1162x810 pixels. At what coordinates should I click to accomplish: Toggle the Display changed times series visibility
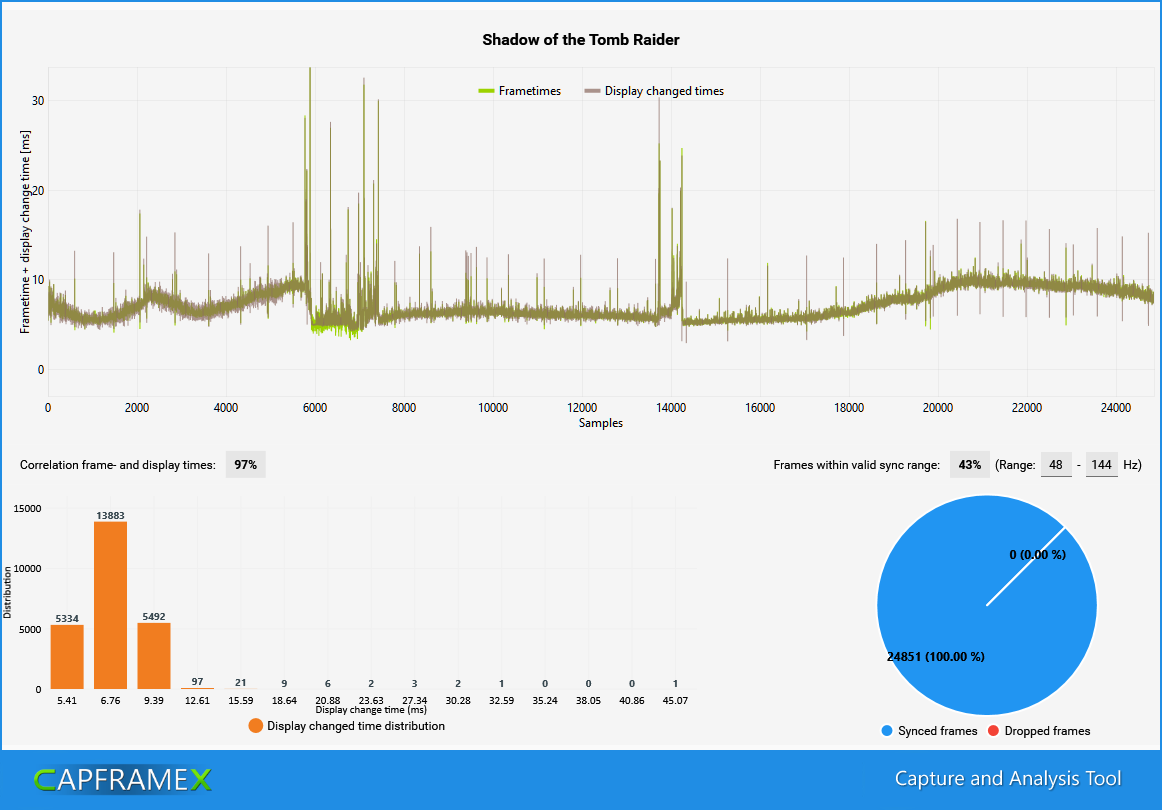[x=655, y=91]
